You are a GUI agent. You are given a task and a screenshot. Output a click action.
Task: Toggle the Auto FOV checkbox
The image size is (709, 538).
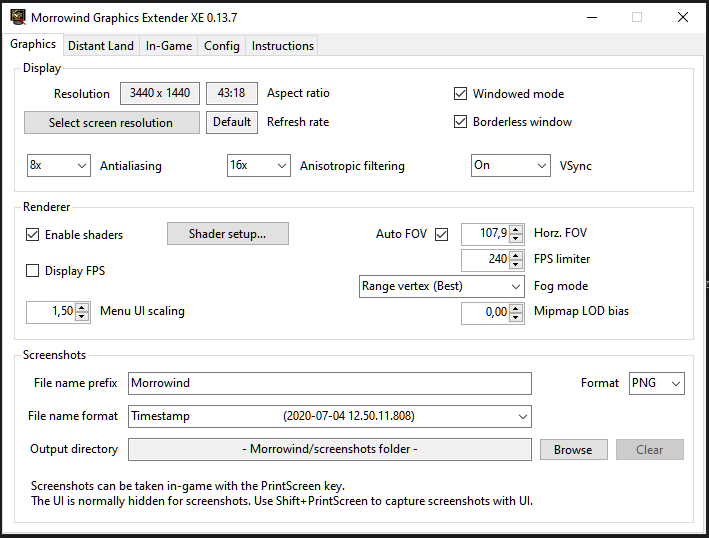(x=441, y=234)
